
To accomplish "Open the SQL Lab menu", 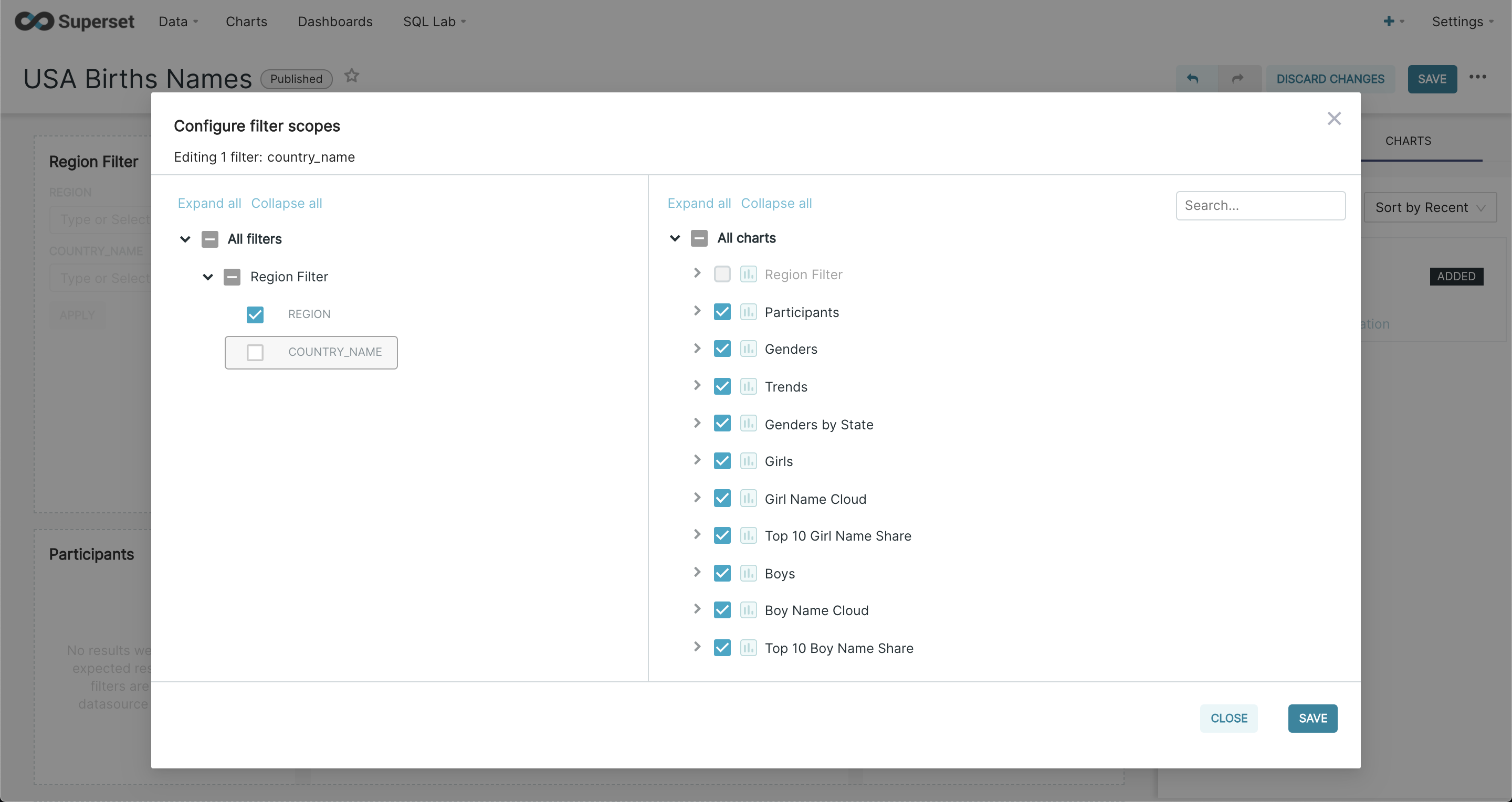I will (x=434, y=22).
